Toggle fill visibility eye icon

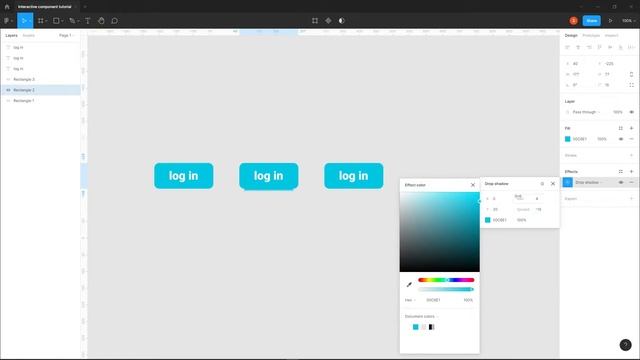point(621,139)
